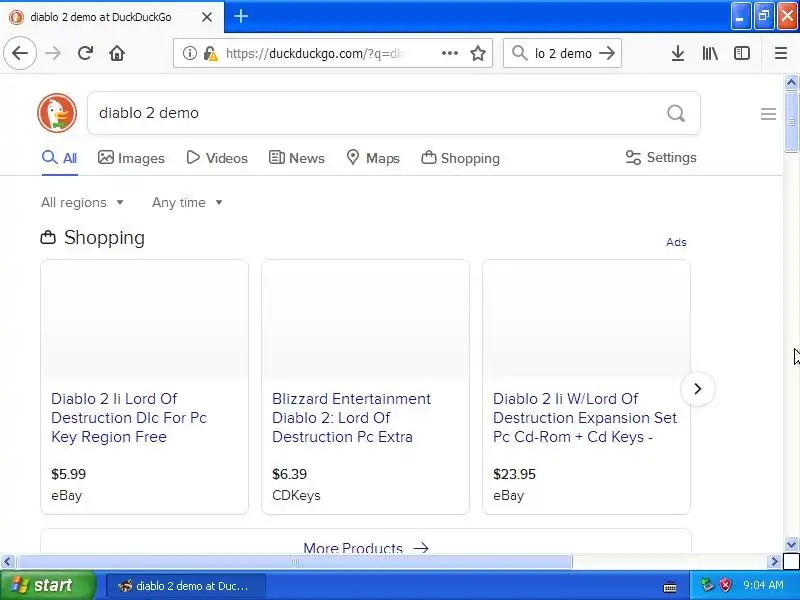Open the browser home page

coord(117,53)
